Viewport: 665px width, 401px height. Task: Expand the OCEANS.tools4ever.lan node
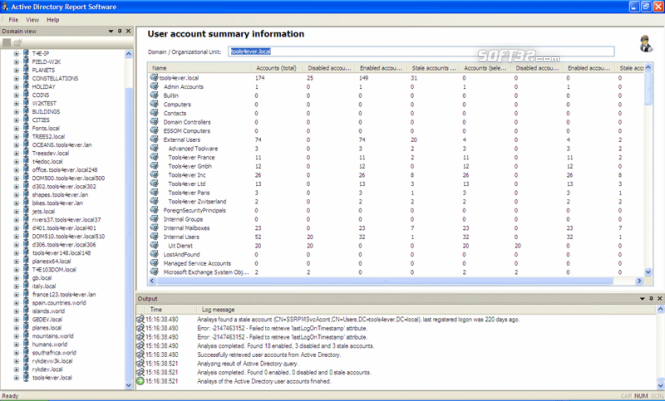pos(16,145)
